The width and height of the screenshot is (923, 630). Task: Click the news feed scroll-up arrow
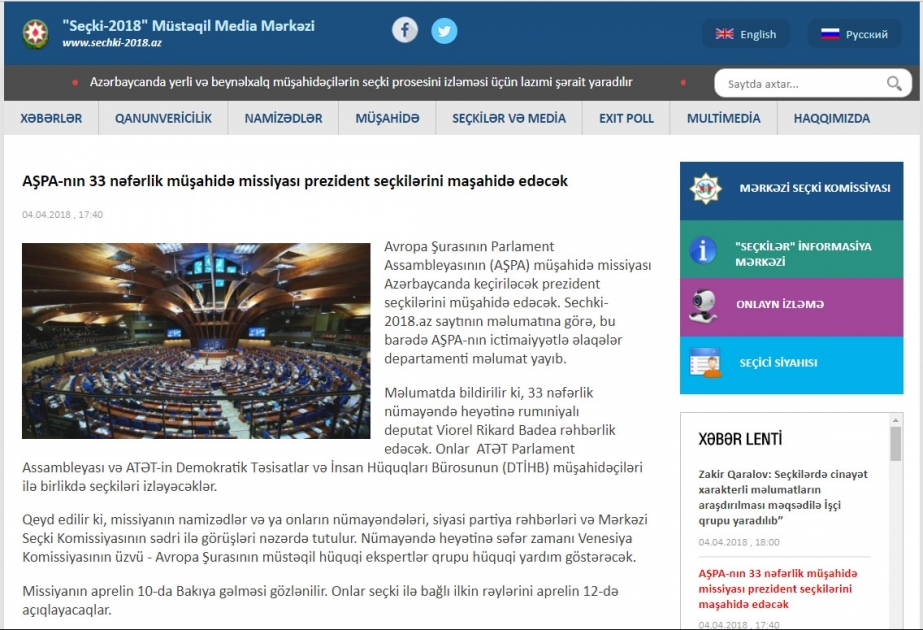click(x=895, y=420)
